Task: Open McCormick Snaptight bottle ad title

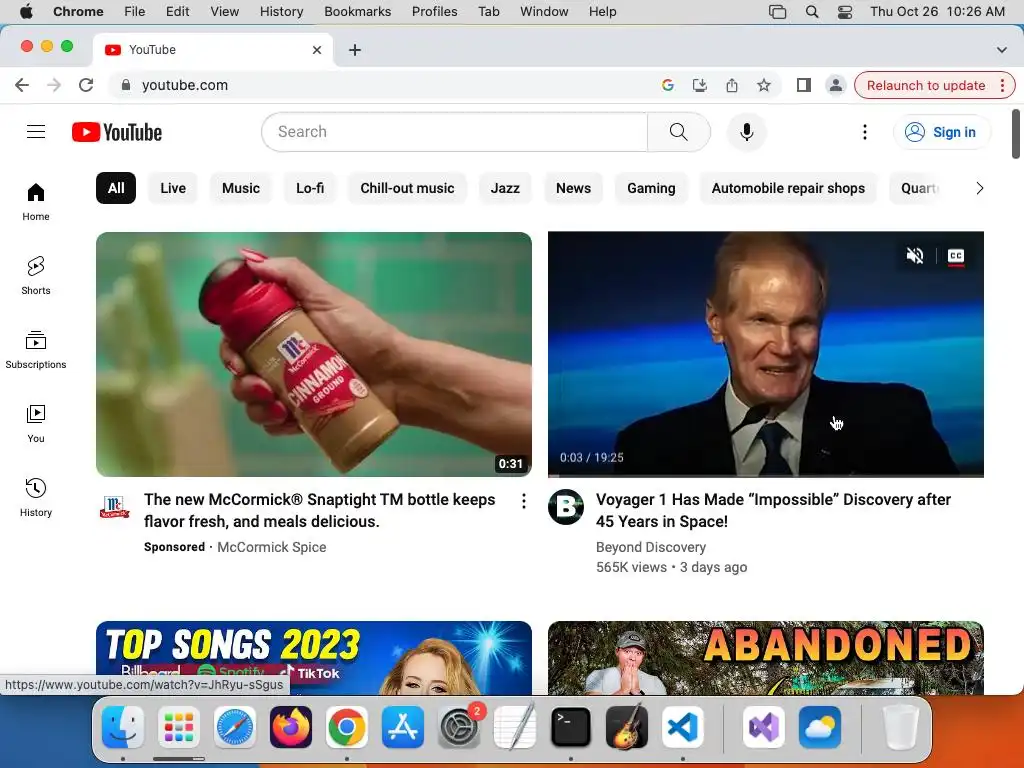Action: pyautogui.click(x=319, y=510)
